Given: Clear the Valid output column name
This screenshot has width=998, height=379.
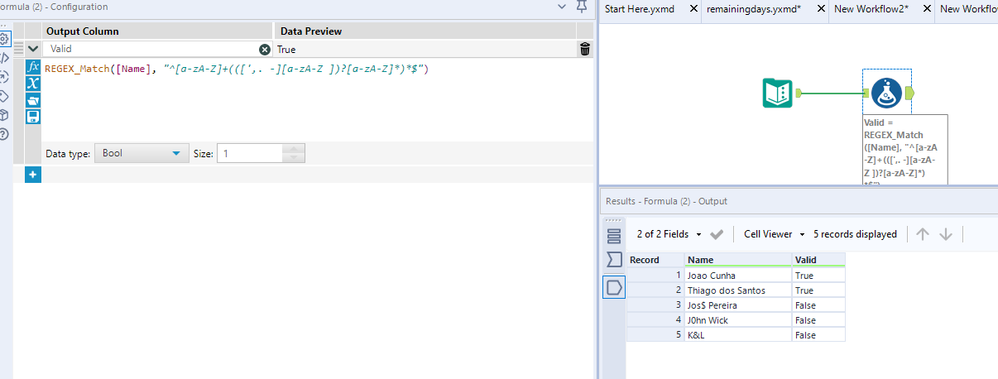Looking at the screenshot, I should (x=265, y=49).
